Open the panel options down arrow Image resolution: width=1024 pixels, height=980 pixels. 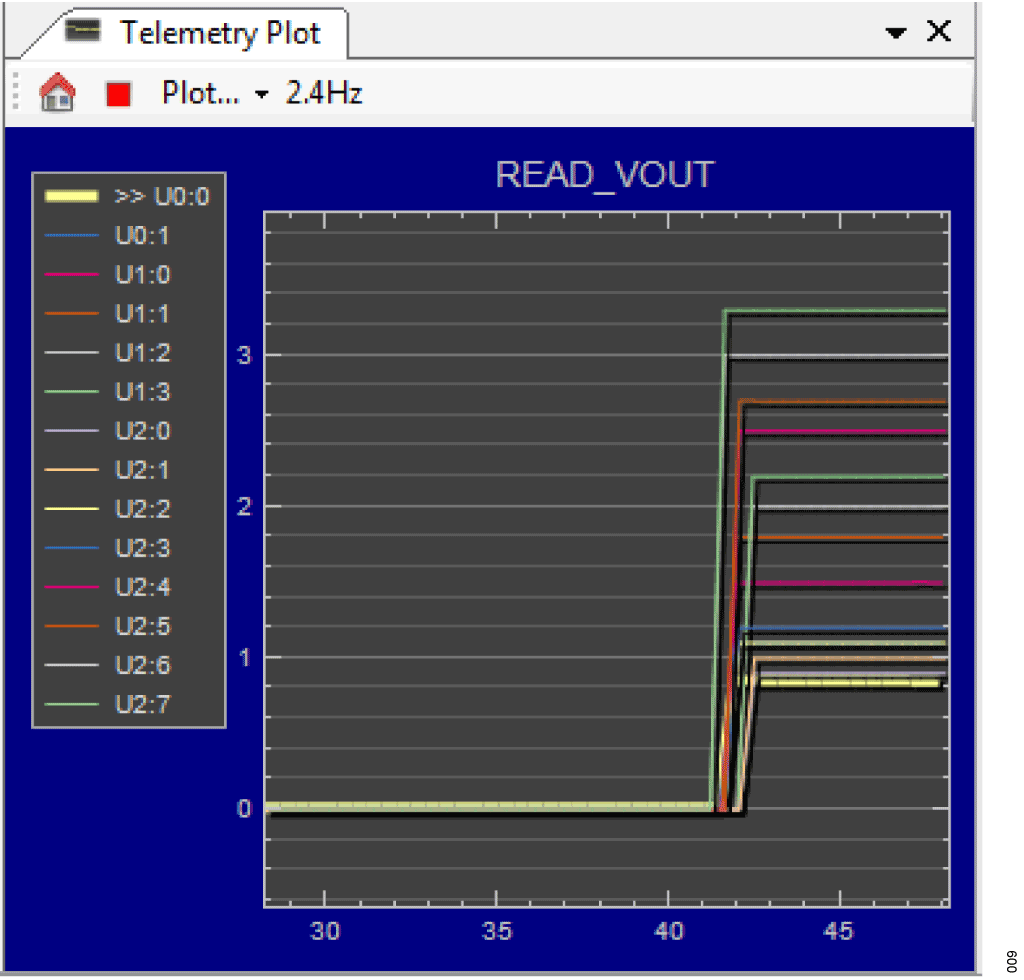[x=896, y=33]
